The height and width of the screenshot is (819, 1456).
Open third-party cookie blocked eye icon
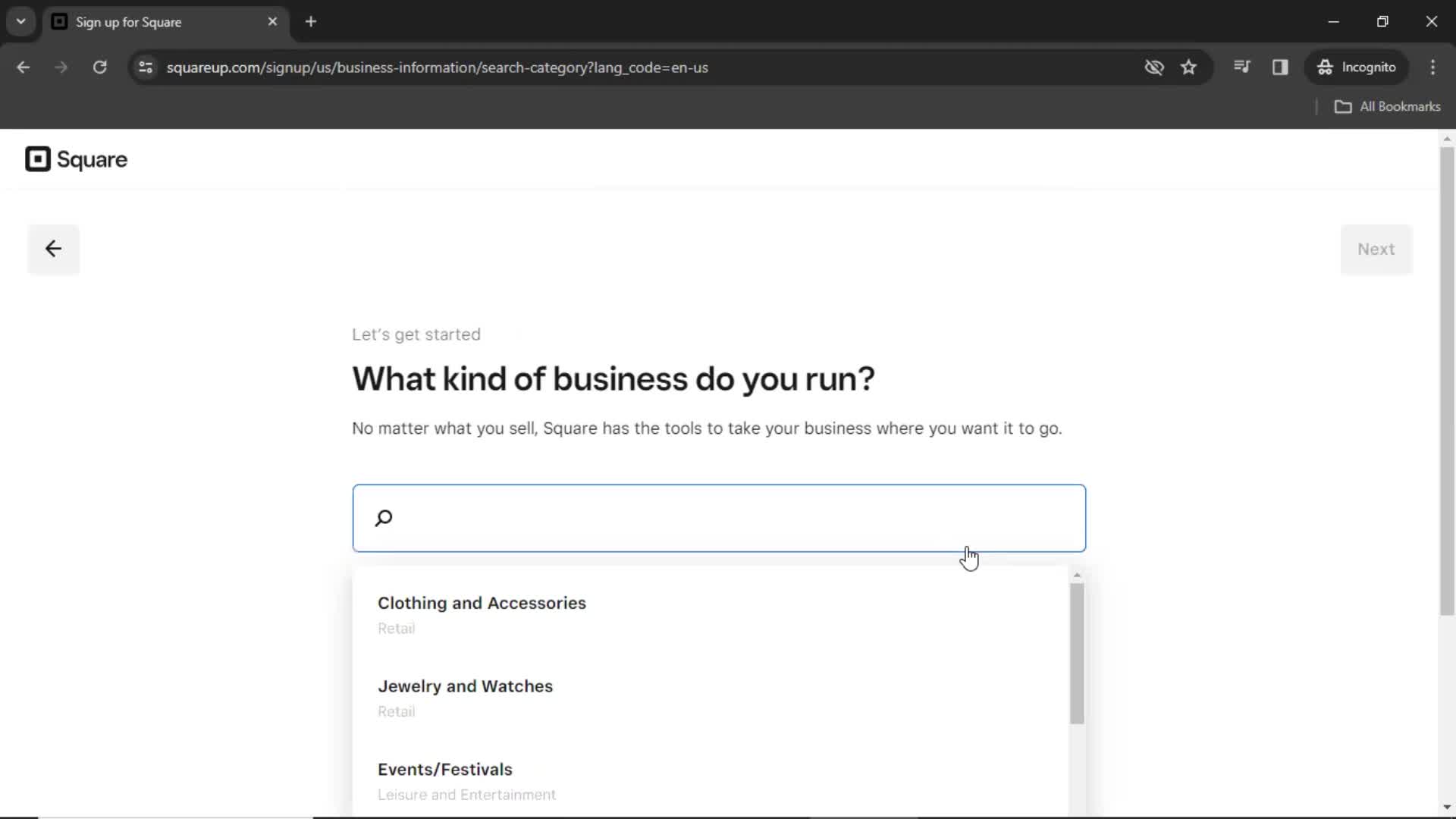click(1153, 67)
